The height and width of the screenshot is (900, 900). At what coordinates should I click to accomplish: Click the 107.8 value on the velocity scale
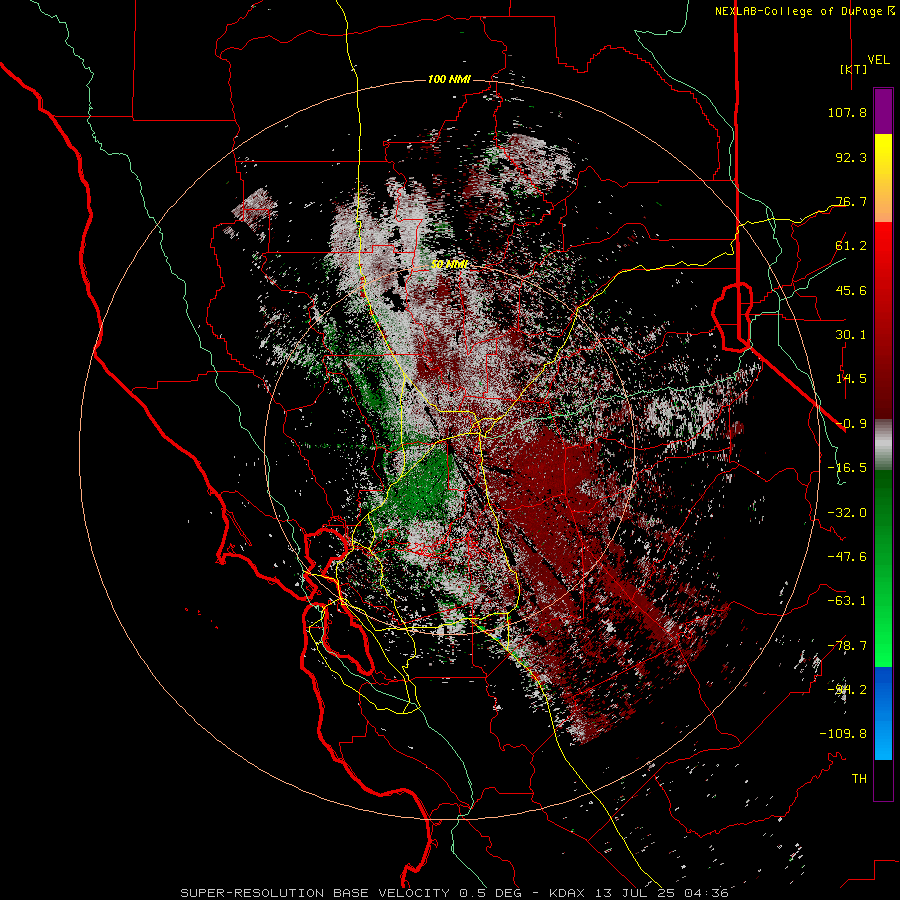[847, 112]
